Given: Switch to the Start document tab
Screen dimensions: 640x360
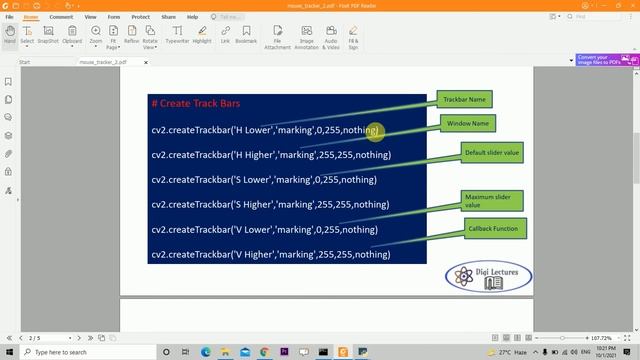Looking at the screenshot, I should pyautogui.click(x=24, y=62).
